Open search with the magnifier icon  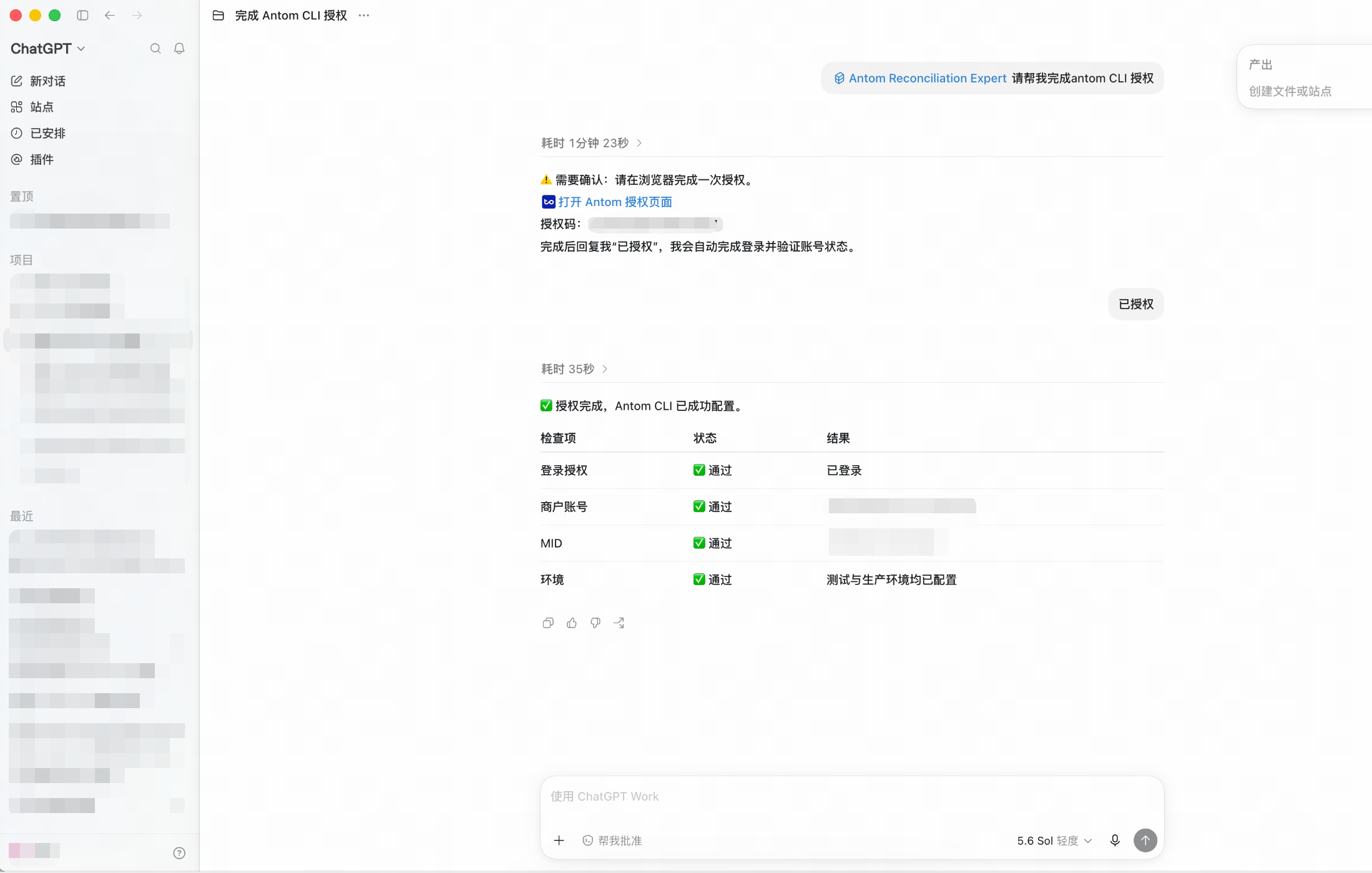(x=155, y=49)
